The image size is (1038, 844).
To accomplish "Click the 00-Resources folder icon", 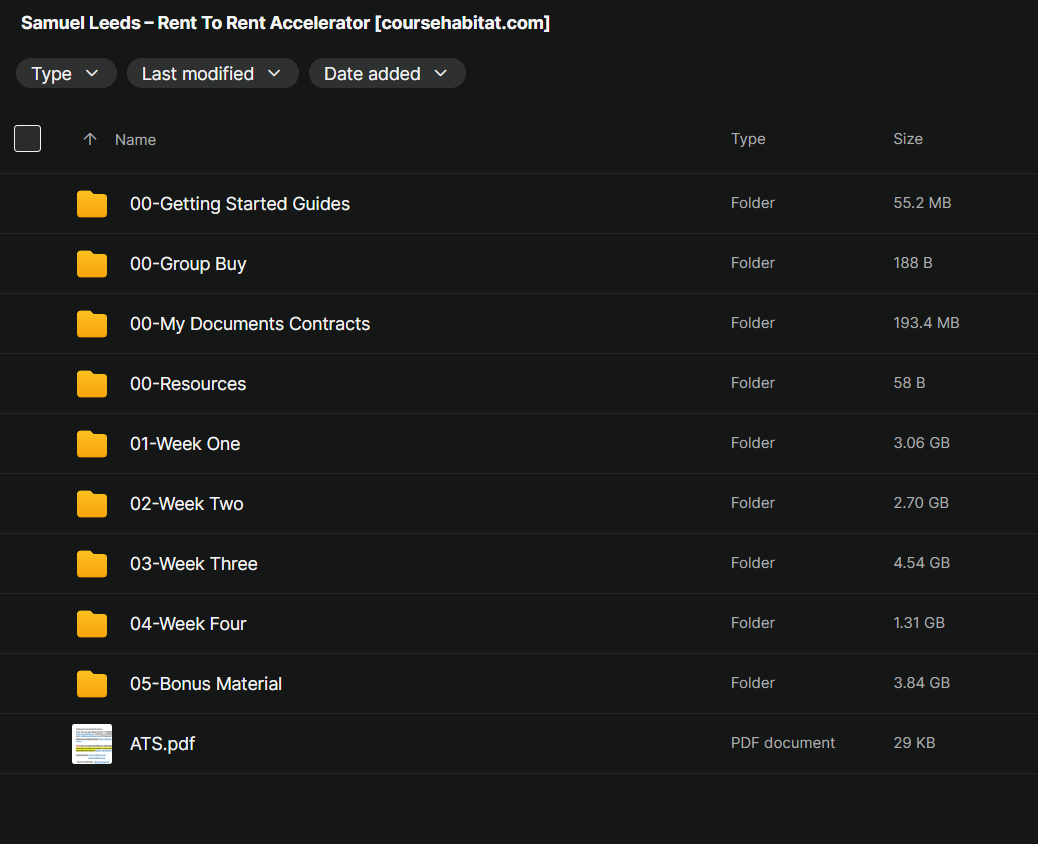I will (x=92, y=384).
